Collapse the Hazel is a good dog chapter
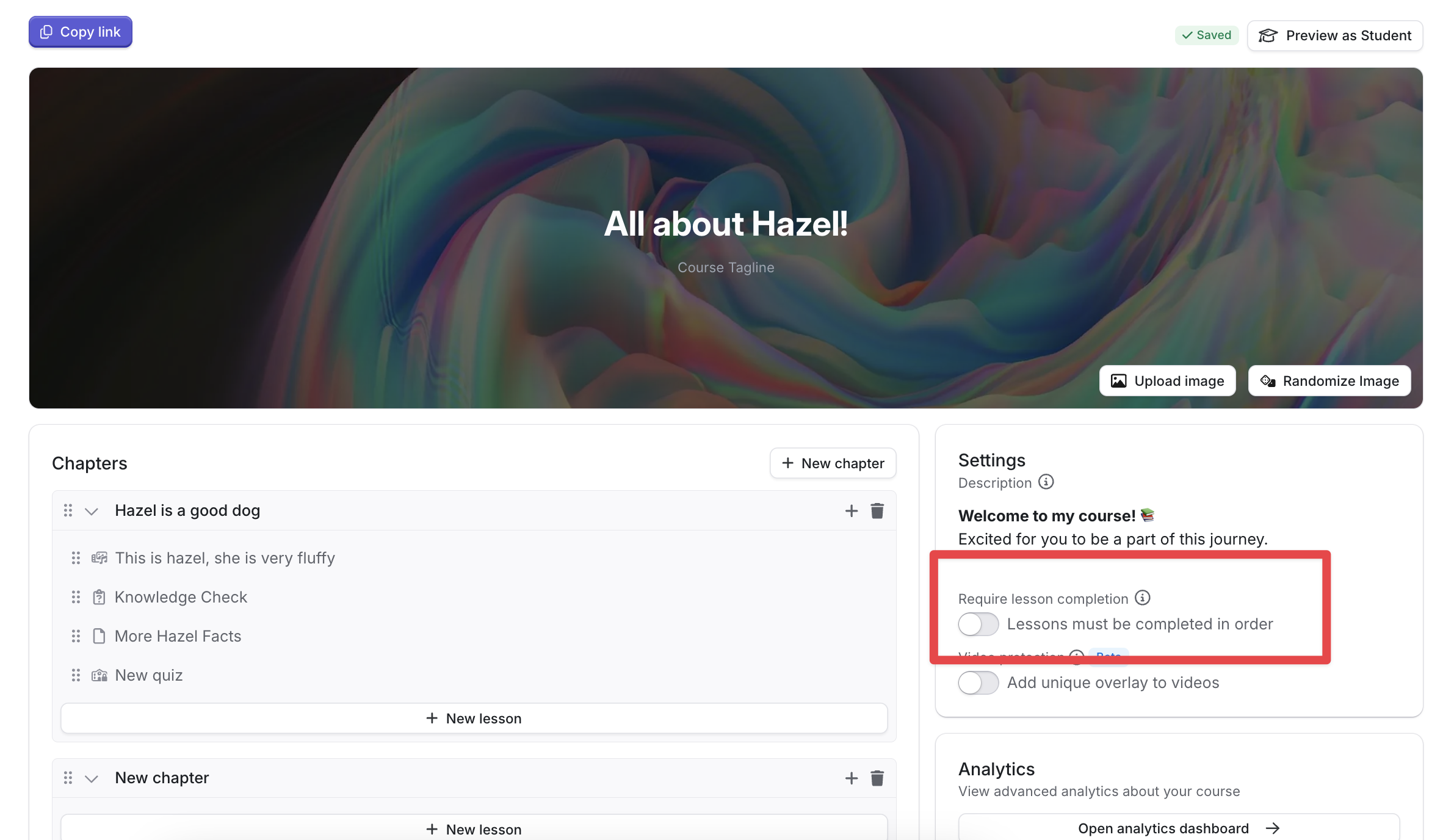 click(x=92, y=510)
